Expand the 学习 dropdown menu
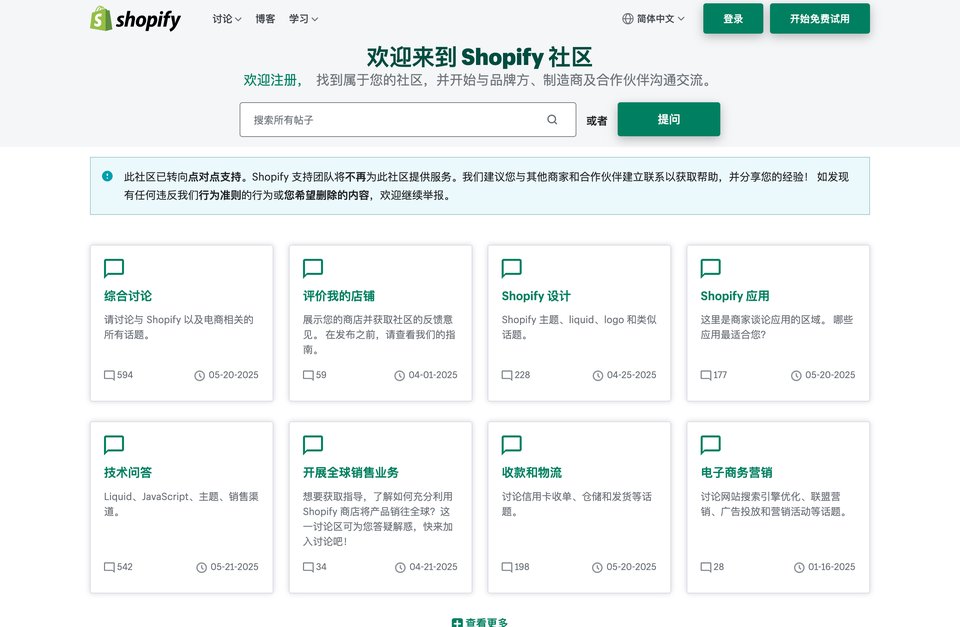The width and height of the screenshot is (960, 627). pos(303,19)
